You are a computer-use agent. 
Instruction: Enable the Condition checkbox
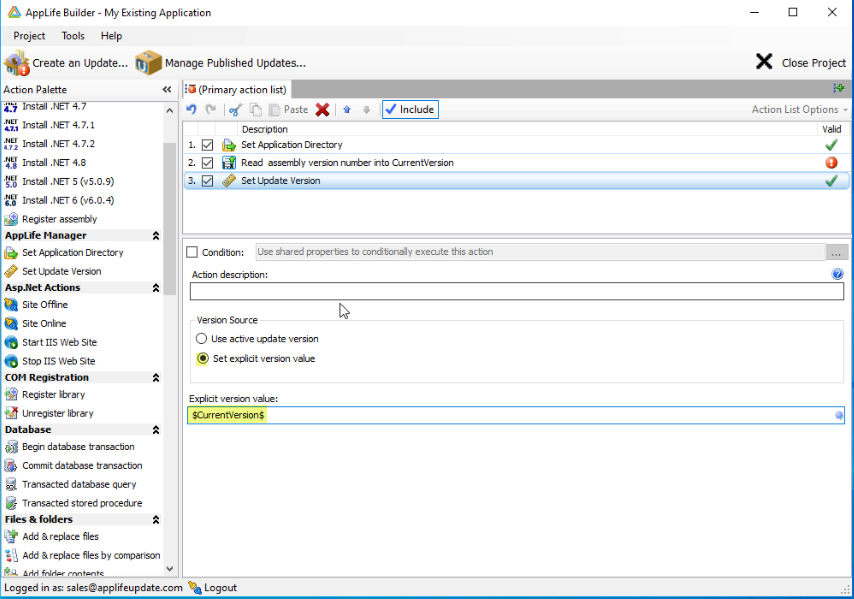[192, 252]
